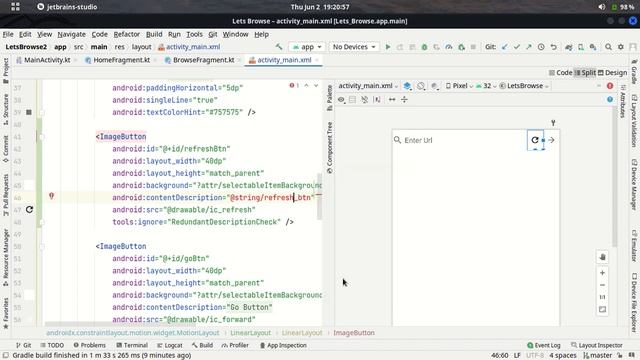The image size is (640, 360).
Task: Click the orientation icon in design toolbar
Action: [x=421, y=86]
